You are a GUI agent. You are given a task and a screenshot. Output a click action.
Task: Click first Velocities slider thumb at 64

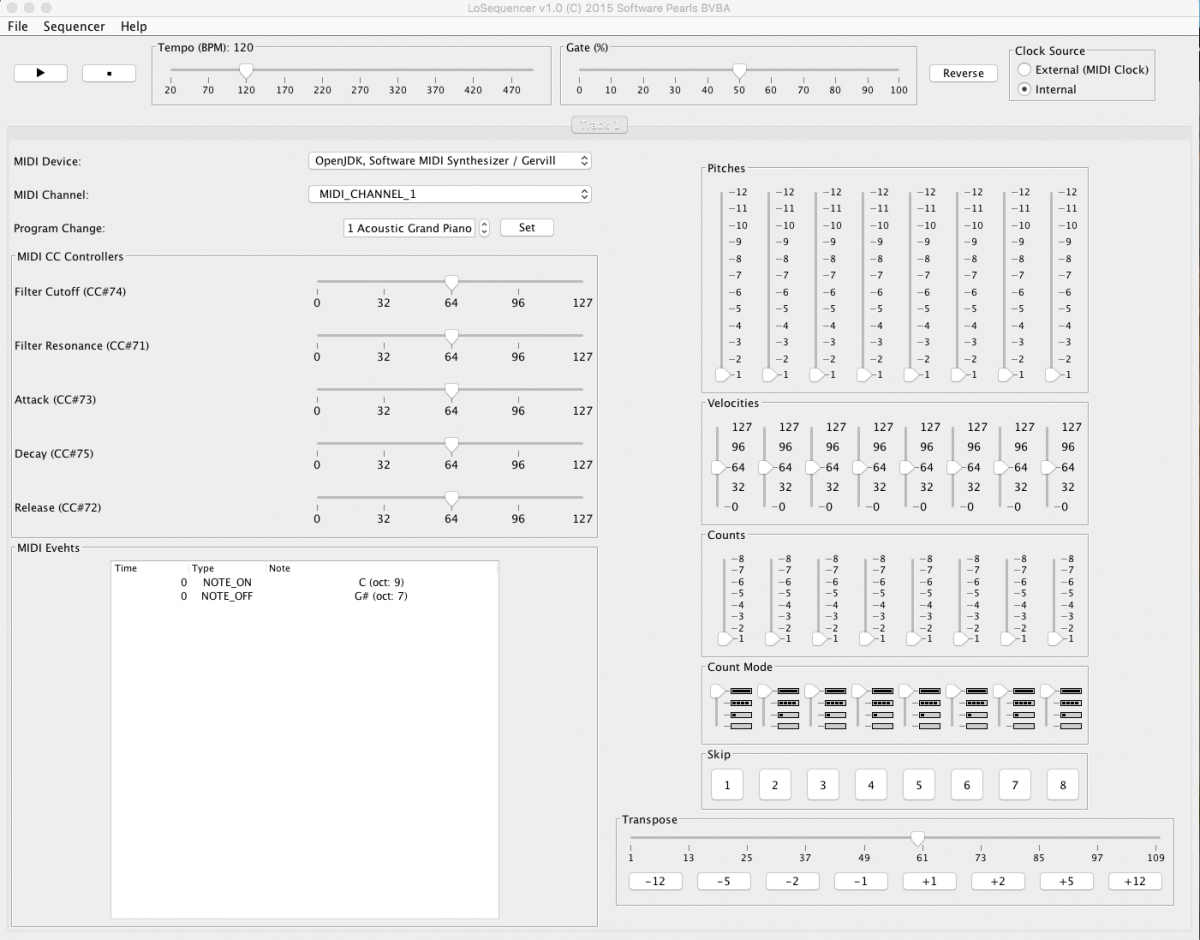[x=719, y=467]
